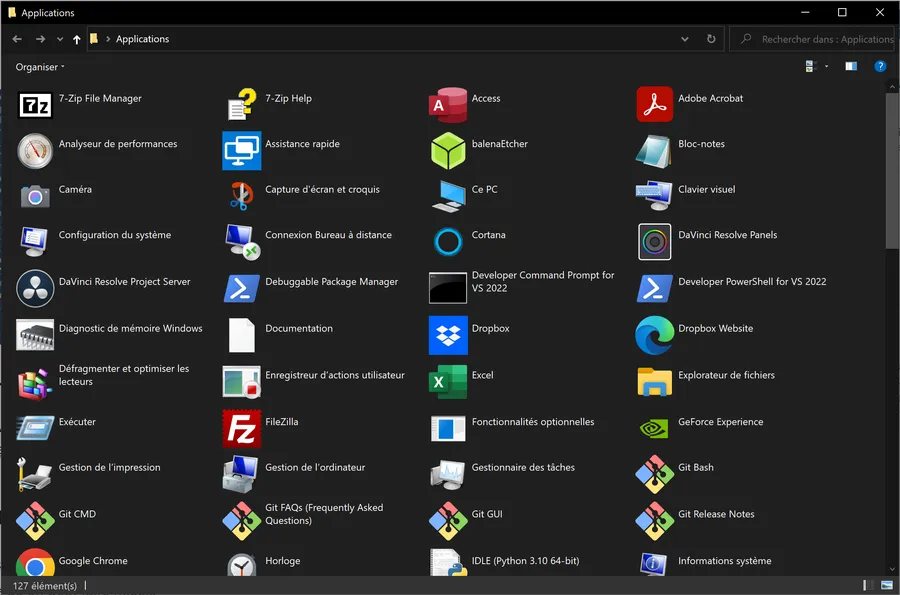Select the DaVinci Resolve Panels icon
The height and width of the screenshot is (595, 900).
(x=654, y=242)
